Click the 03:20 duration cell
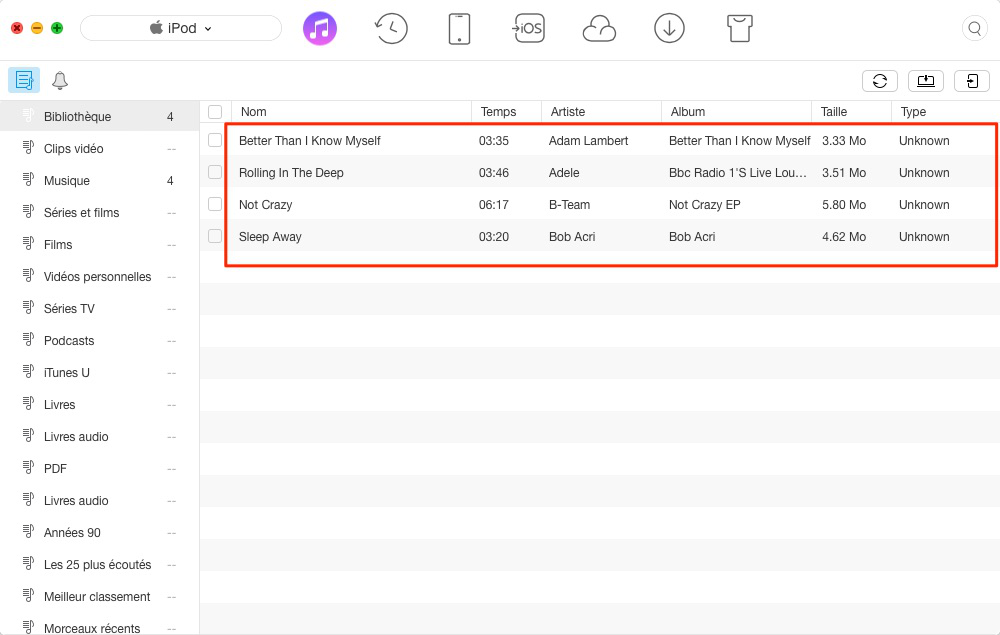 click(x=494, y=236)
